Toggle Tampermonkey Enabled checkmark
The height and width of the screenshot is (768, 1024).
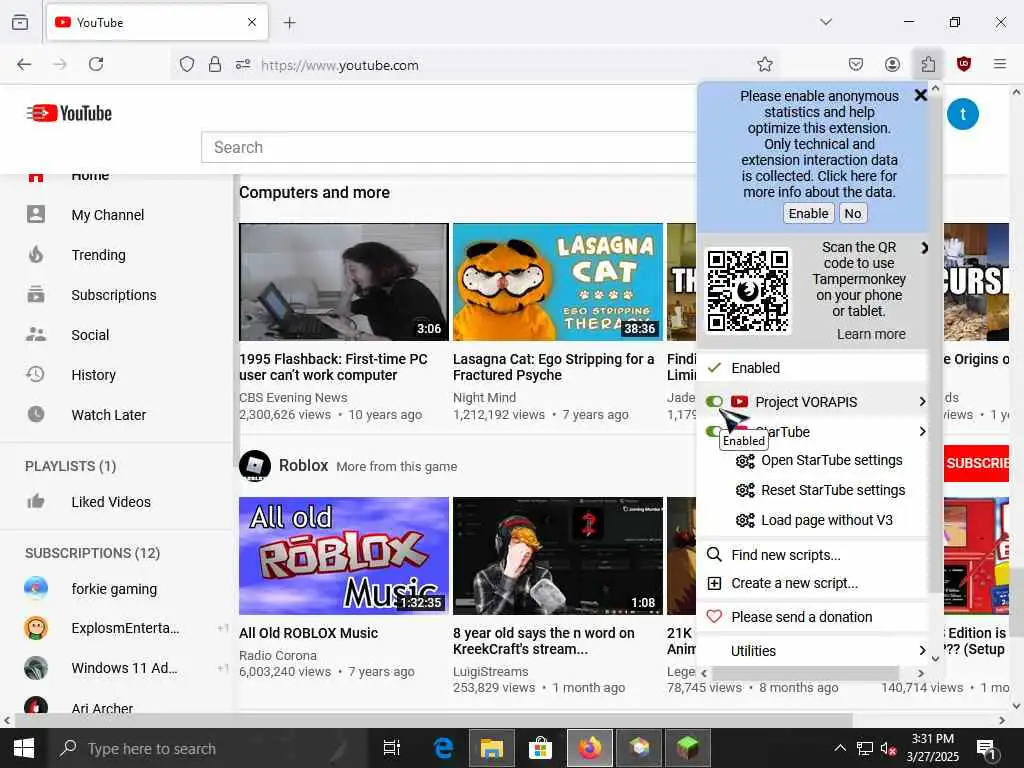pos(714,368)
